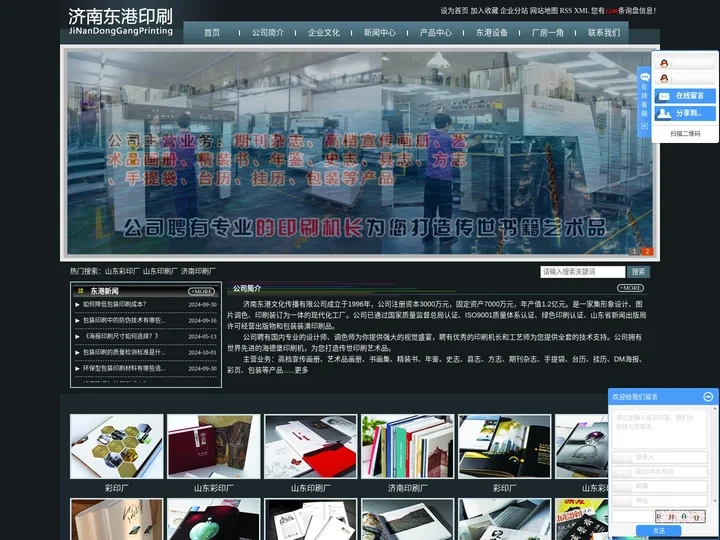The width and height of the screenshot is (720, 540).
Task: Open the XML sitemap link
Action: tap(581, 11)
